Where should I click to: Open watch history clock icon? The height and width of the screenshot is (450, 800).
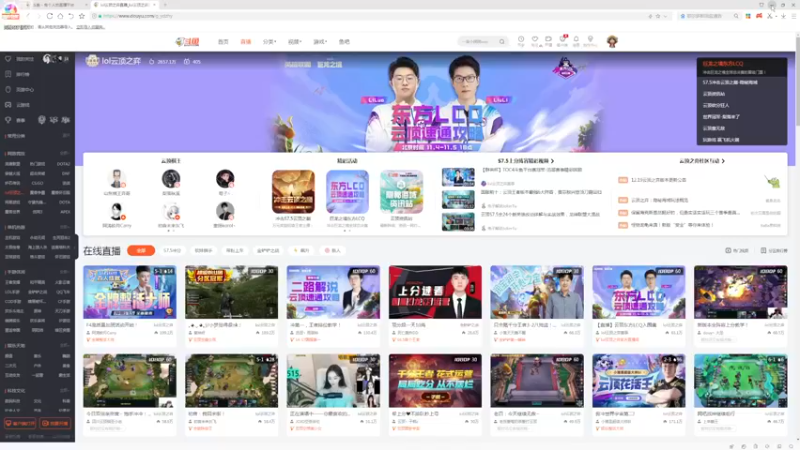521,40
